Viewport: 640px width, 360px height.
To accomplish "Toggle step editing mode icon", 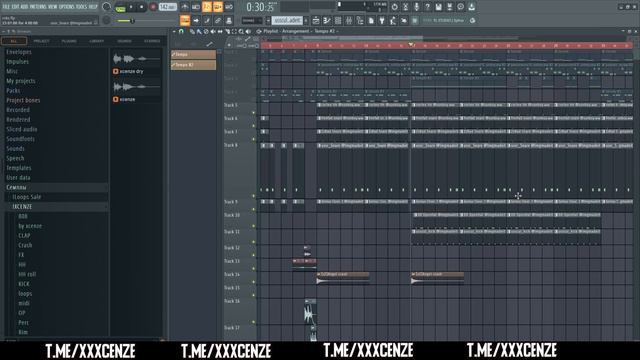I will pyautogui.click(x=207, y=20).
